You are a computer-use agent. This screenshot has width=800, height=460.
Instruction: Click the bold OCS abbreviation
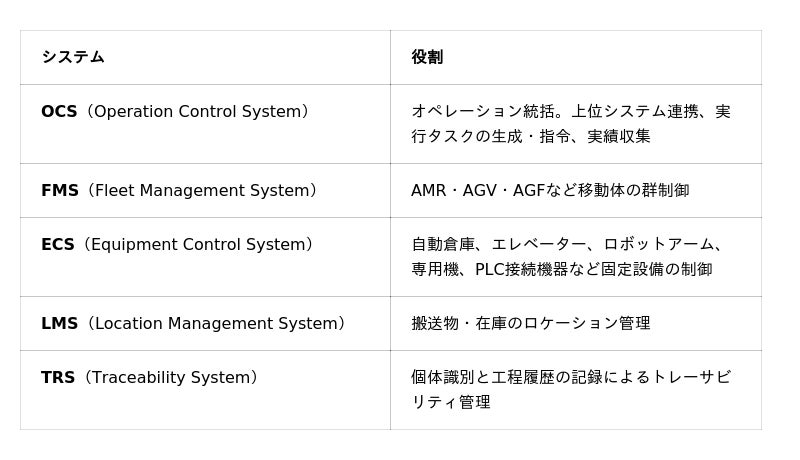click(59, 111)
